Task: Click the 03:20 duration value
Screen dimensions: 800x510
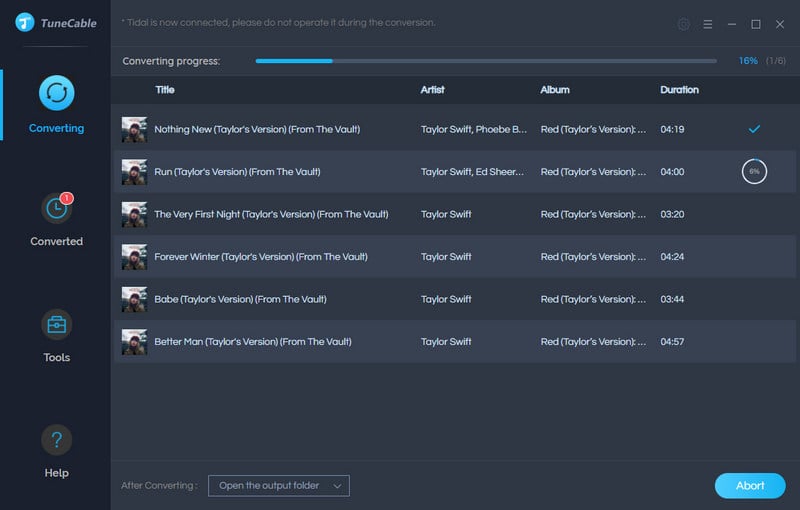Action: 672,214
